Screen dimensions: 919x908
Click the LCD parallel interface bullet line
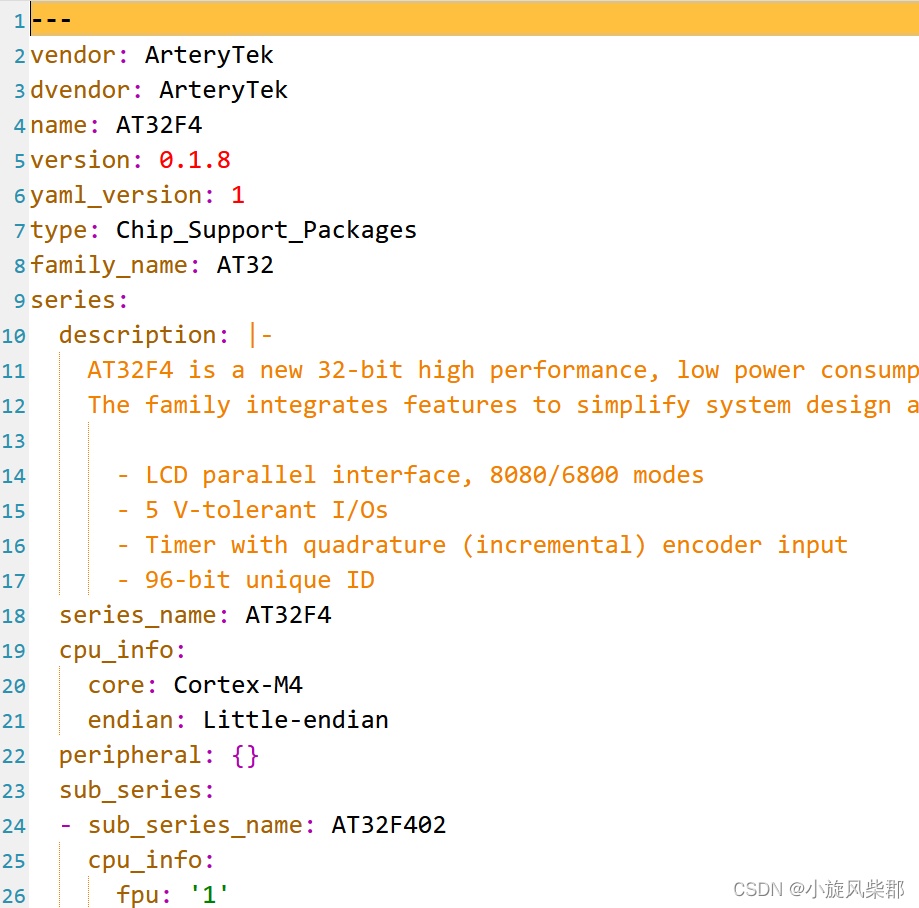(x=410, y=475)
